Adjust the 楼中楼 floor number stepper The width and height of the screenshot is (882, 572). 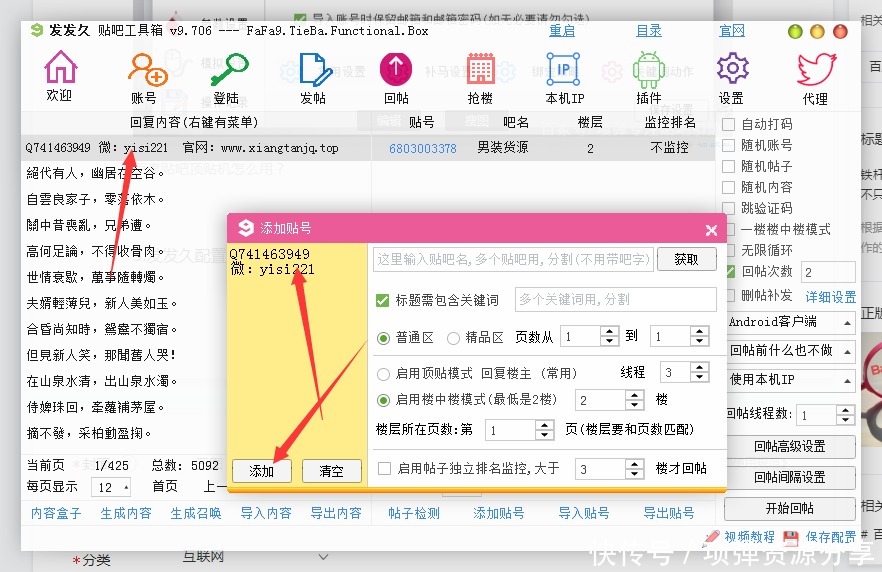[x=634, y=400]
